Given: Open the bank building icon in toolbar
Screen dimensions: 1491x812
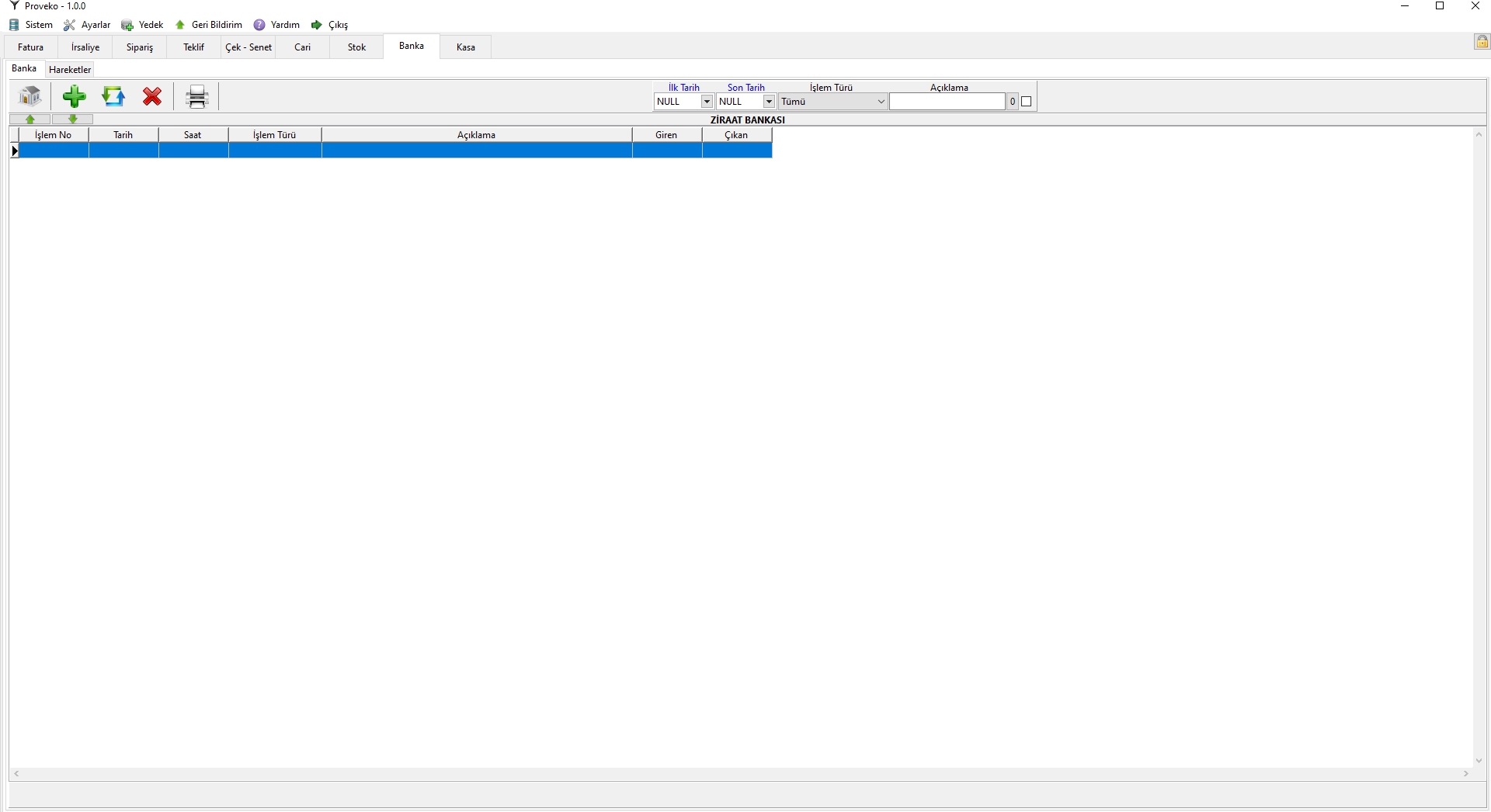Looking at the screenshot, I should (30, 96).
